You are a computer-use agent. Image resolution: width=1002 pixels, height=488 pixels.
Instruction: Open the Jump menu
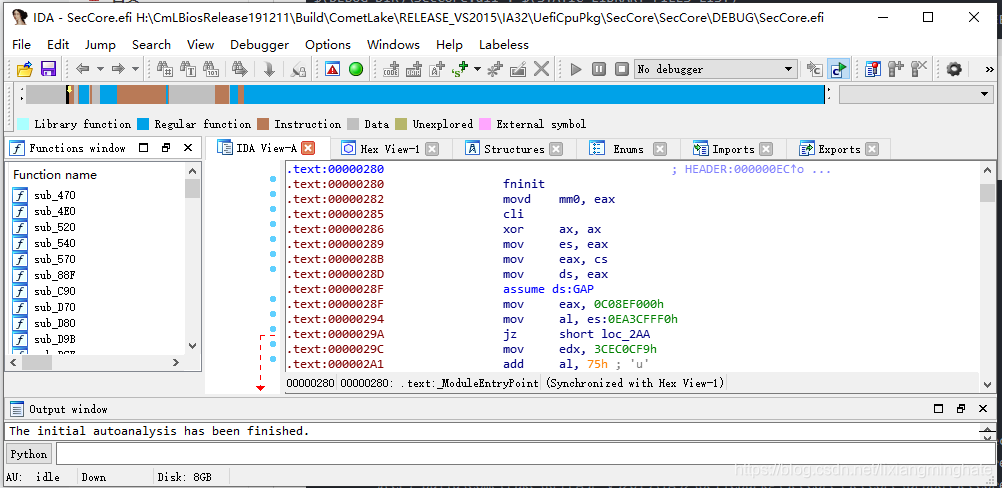click(x=100, y=45)
